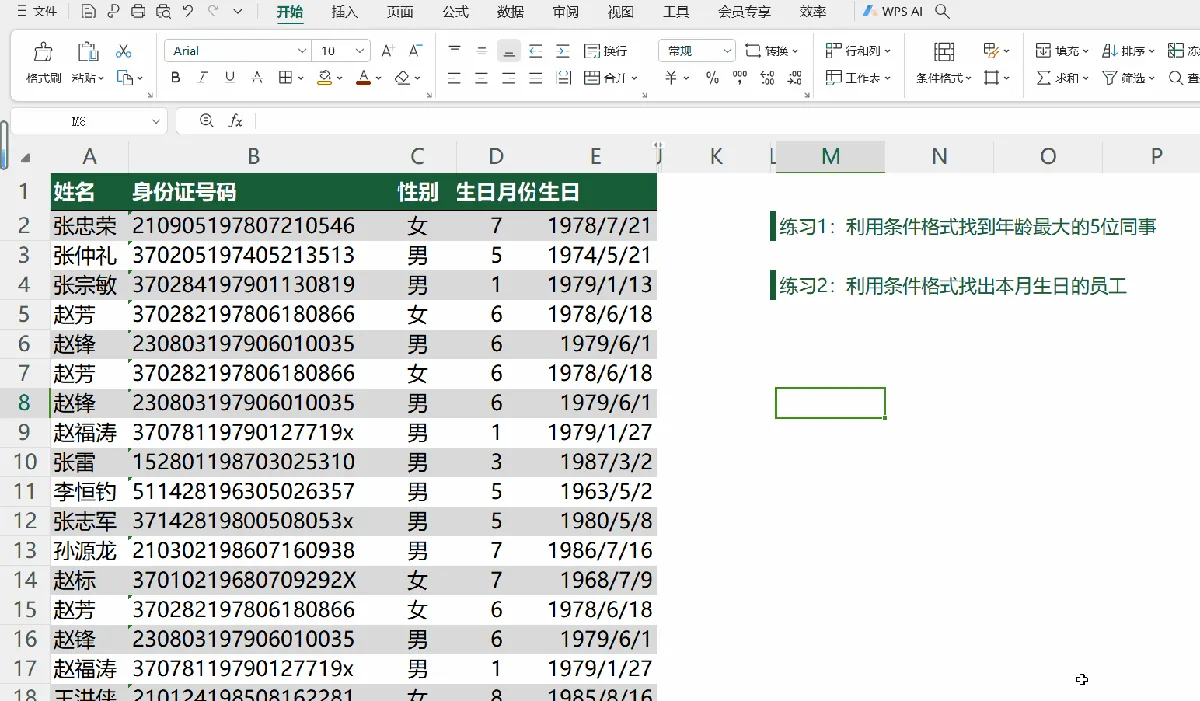This screenshot has height=701, width=1200.
Task: Toggle Underline formatting
Action: coord(230,77)
